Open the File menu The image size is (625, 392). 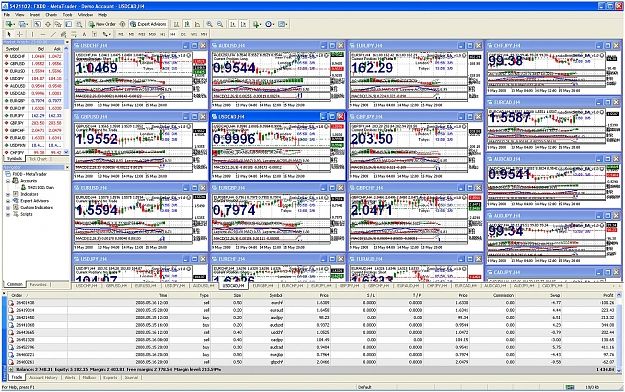7,15
